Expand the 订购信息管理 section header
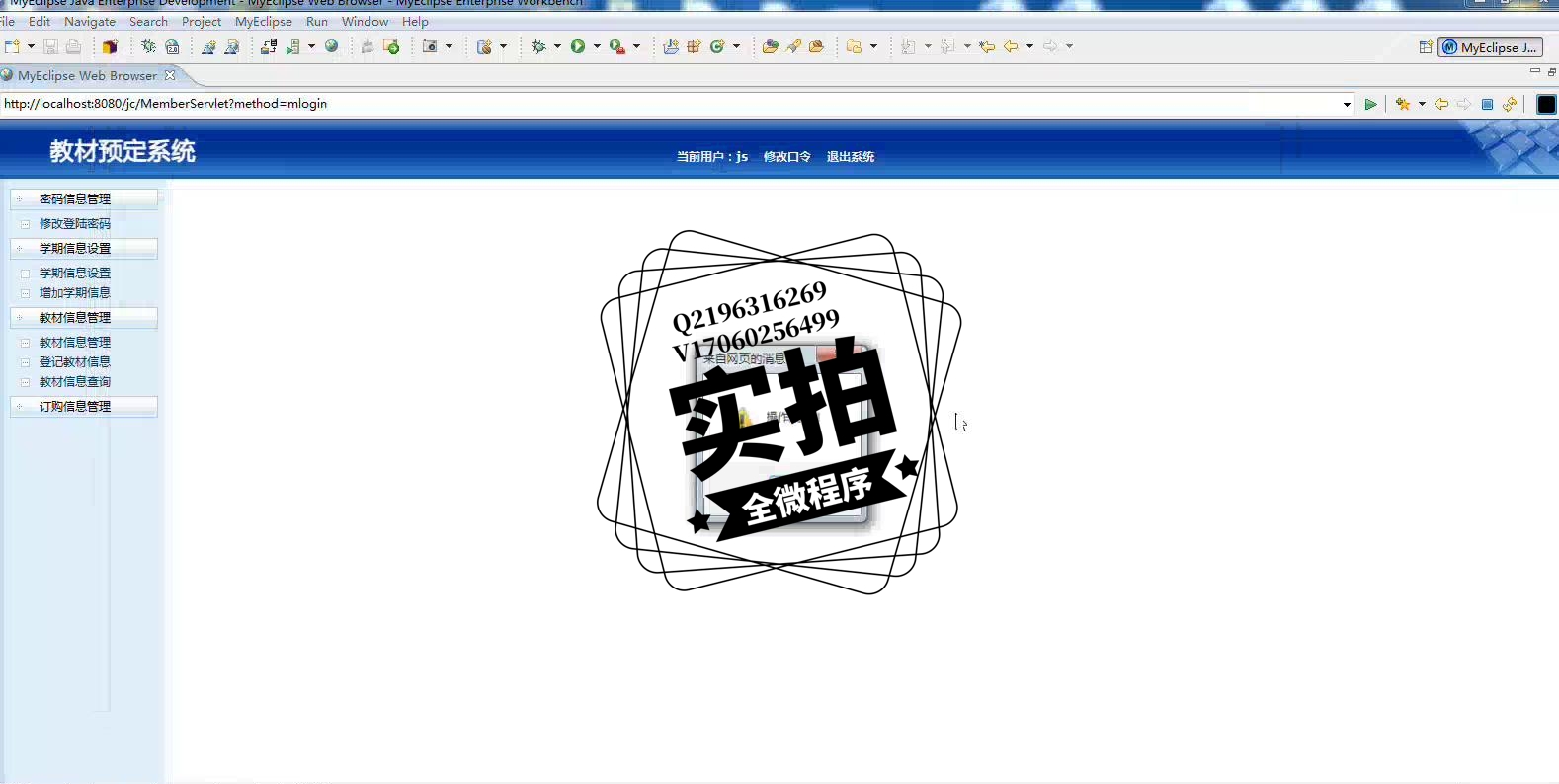Viewport: 1559px width, 784px height. (84, 406)
